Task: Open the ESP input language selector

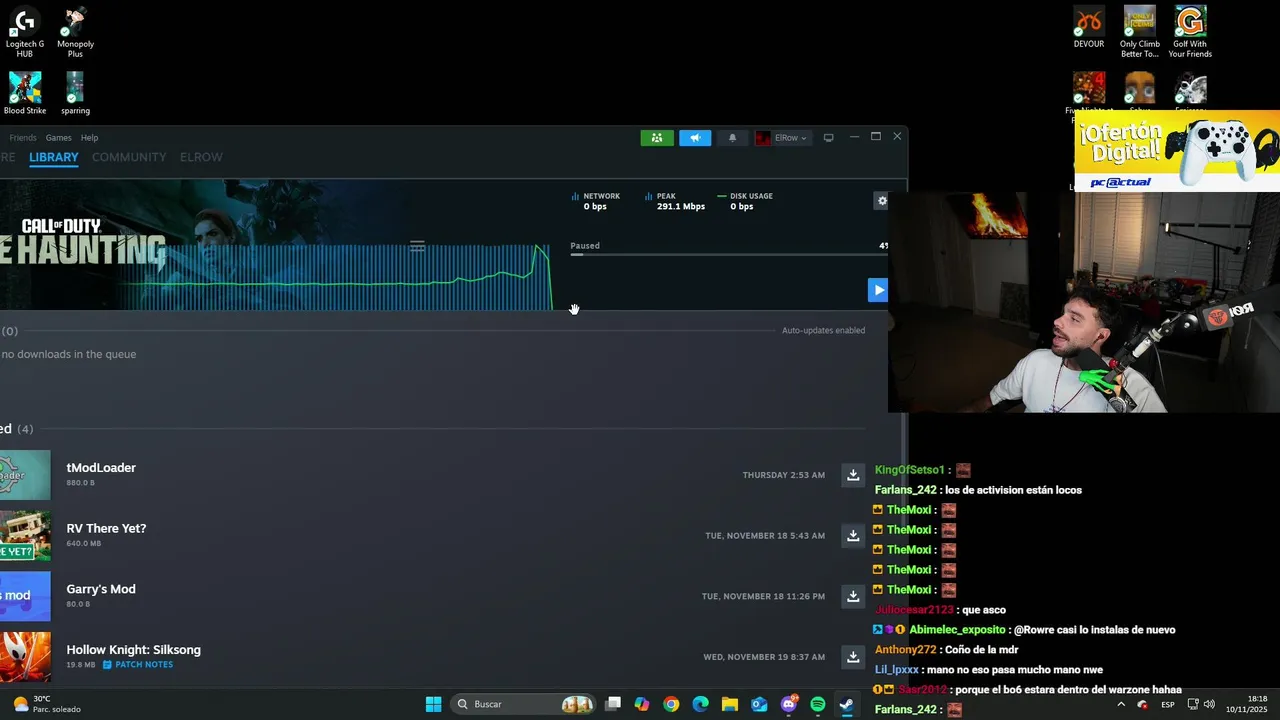Action: point(1167,705)
